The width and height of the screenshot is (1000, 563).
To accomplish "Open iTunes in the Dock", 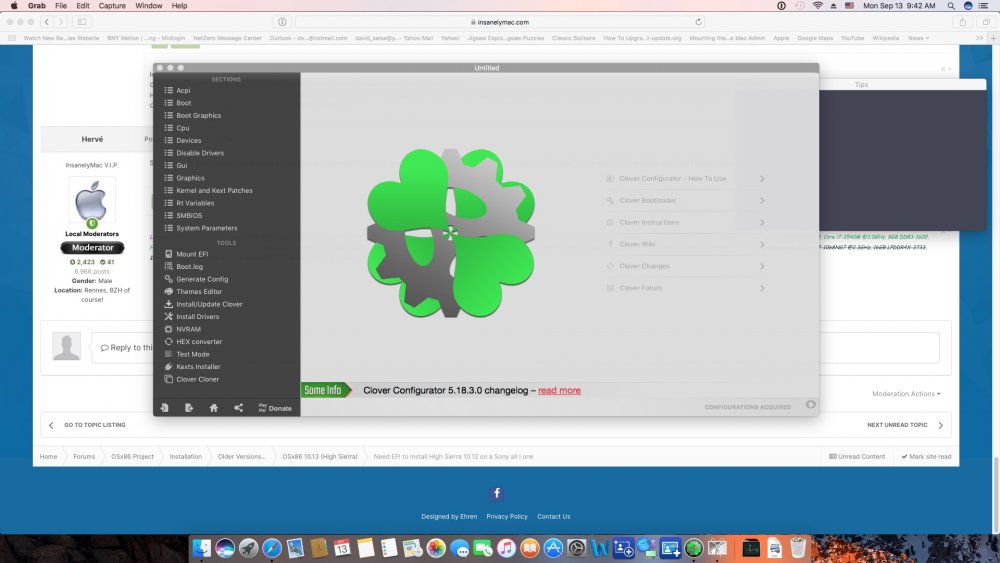I will click(506, 548).
